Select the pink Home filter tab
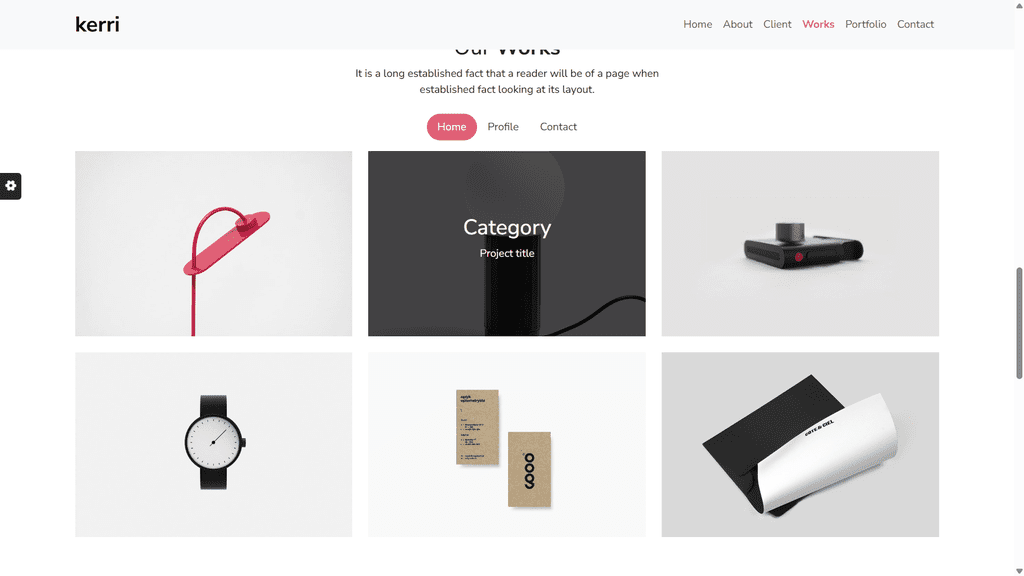The image size is (1024, 576). point(452,127)
